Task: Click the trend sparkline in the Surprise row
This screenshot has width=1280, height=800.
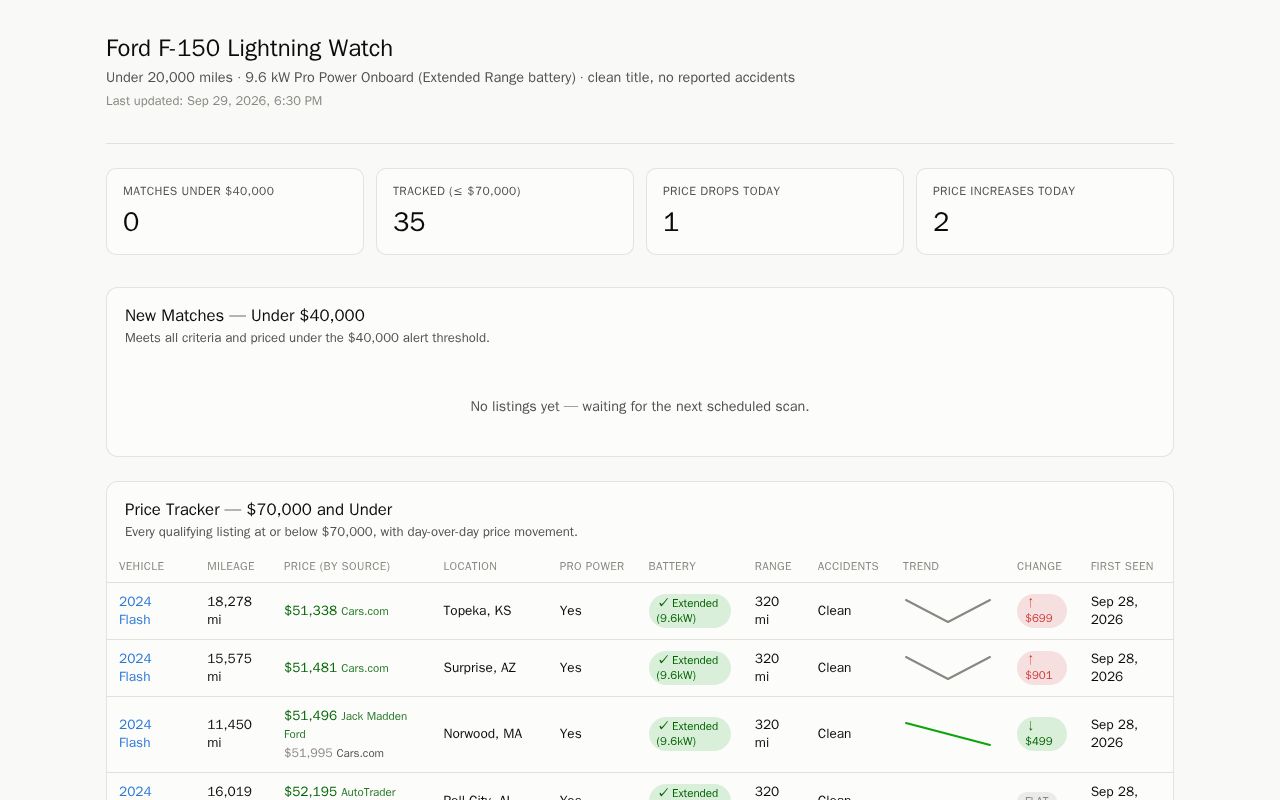Action: coord(948,667)
